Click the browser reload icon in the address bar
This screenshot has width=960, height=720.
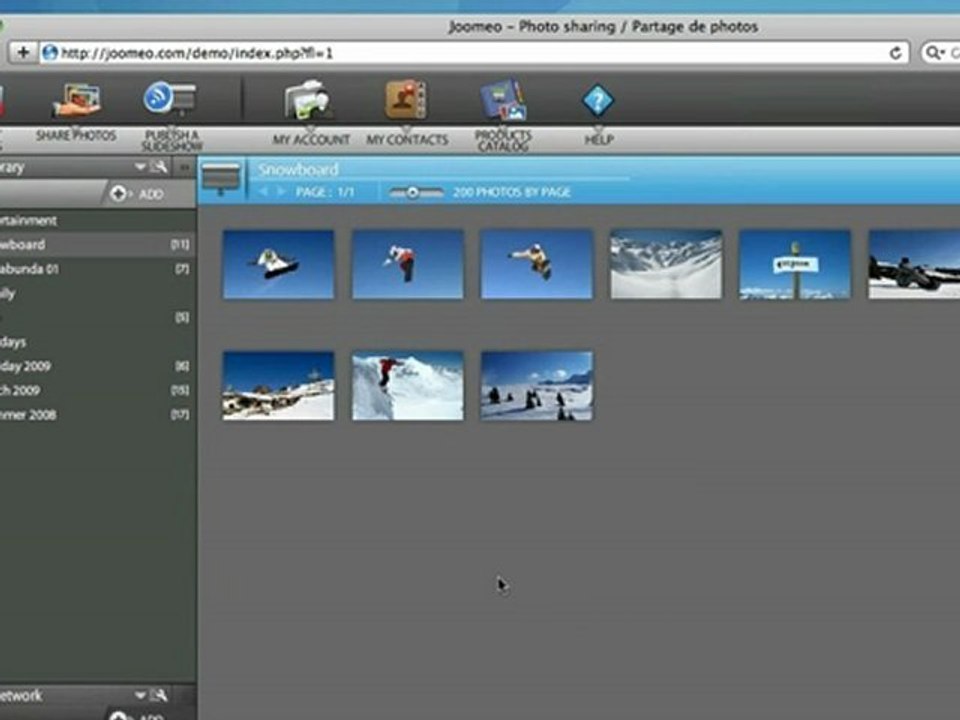(895, 53)
